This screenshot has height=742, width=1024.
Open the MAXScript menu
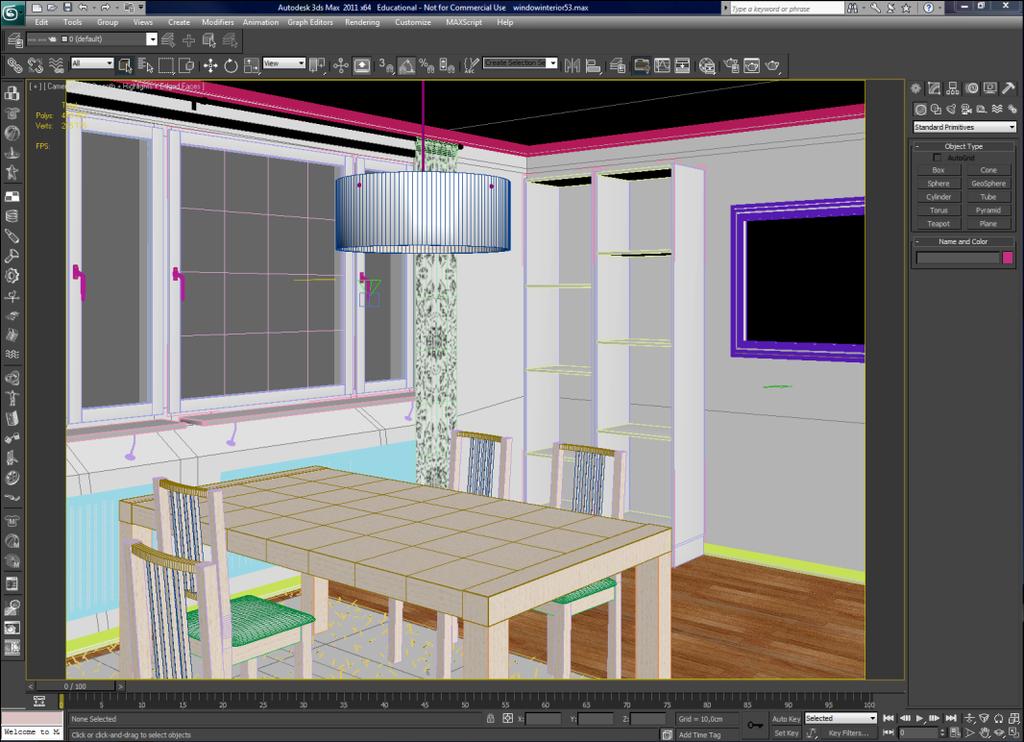(464, 22)
